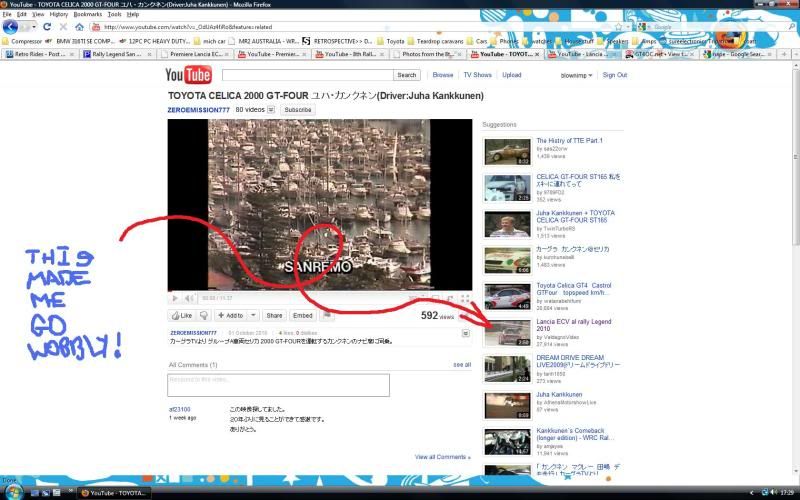Share the video
Viewport: 800px width, 500px height.
(x=274, y=315)
